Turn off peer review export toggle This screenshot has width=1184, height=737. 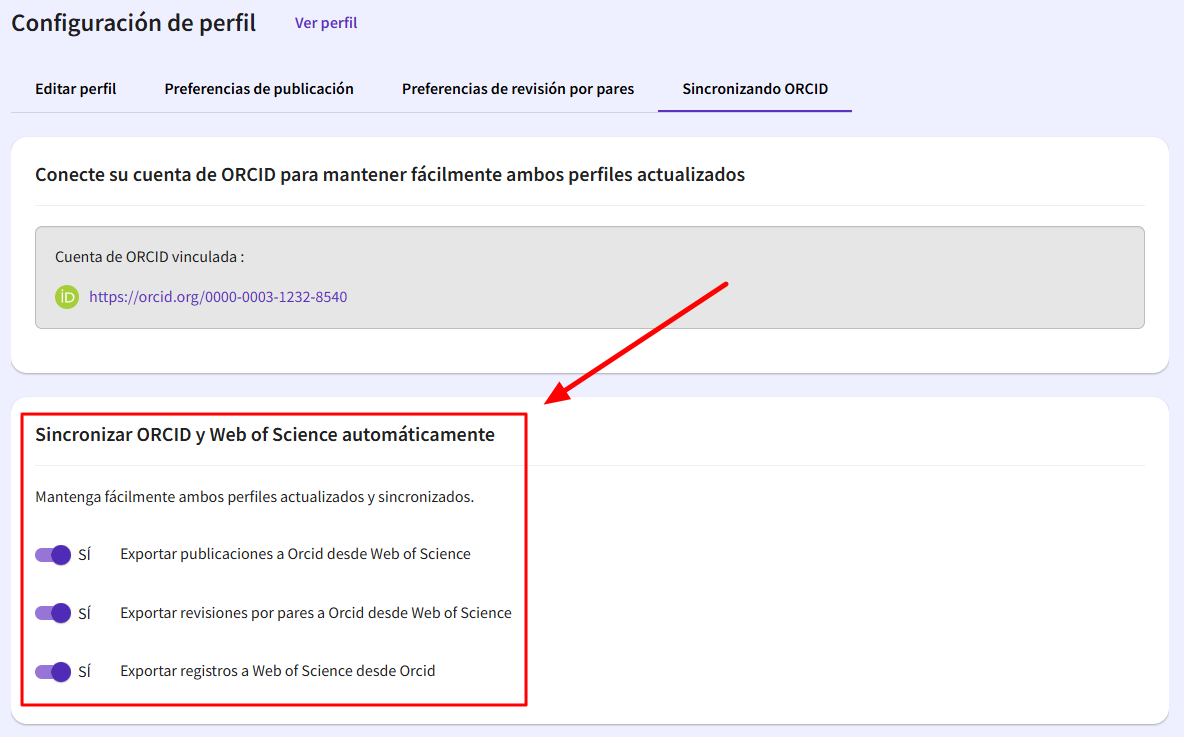(53, 613)
